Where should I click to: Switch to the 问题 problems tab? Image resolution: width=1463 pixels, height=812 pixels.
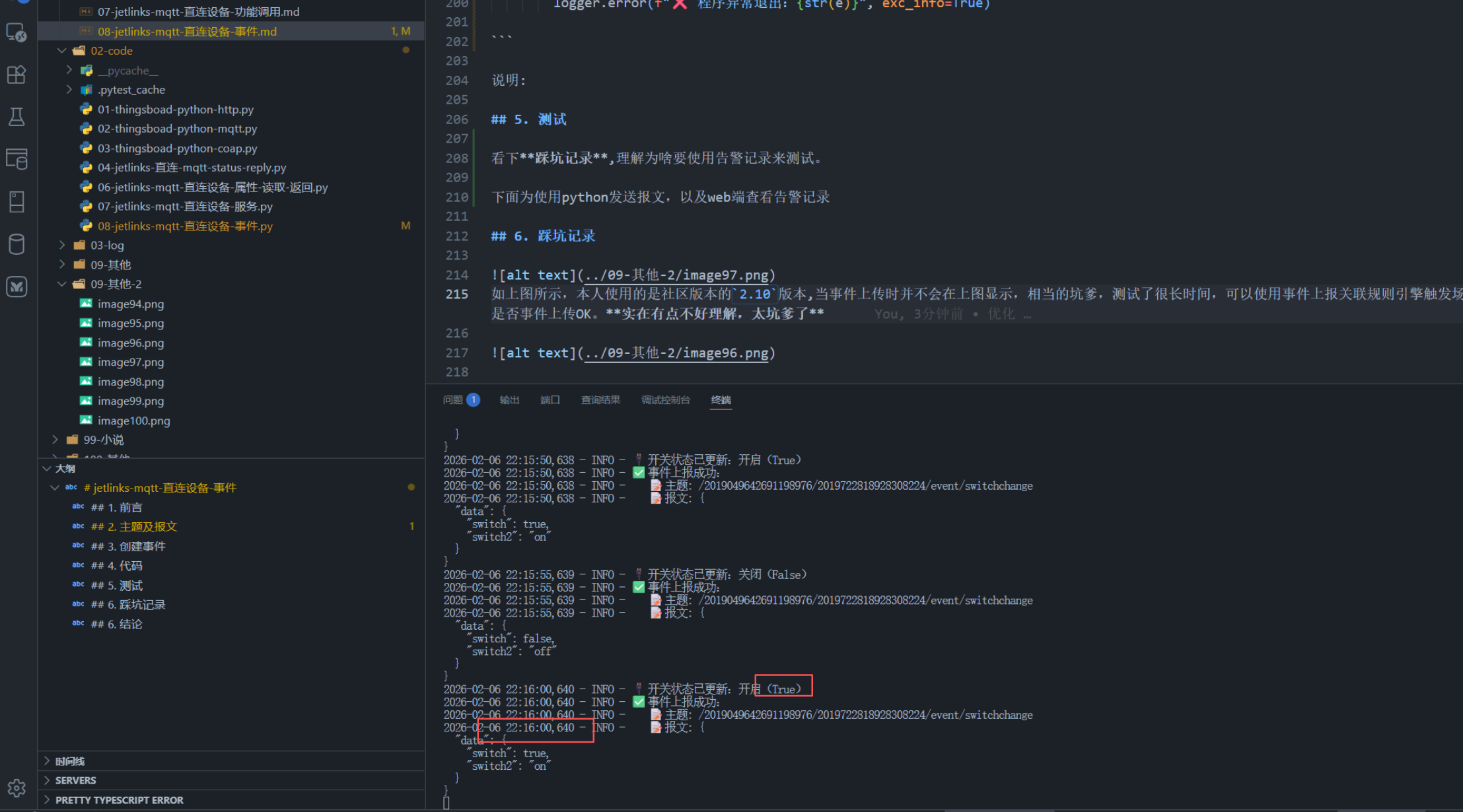point(453,400)
